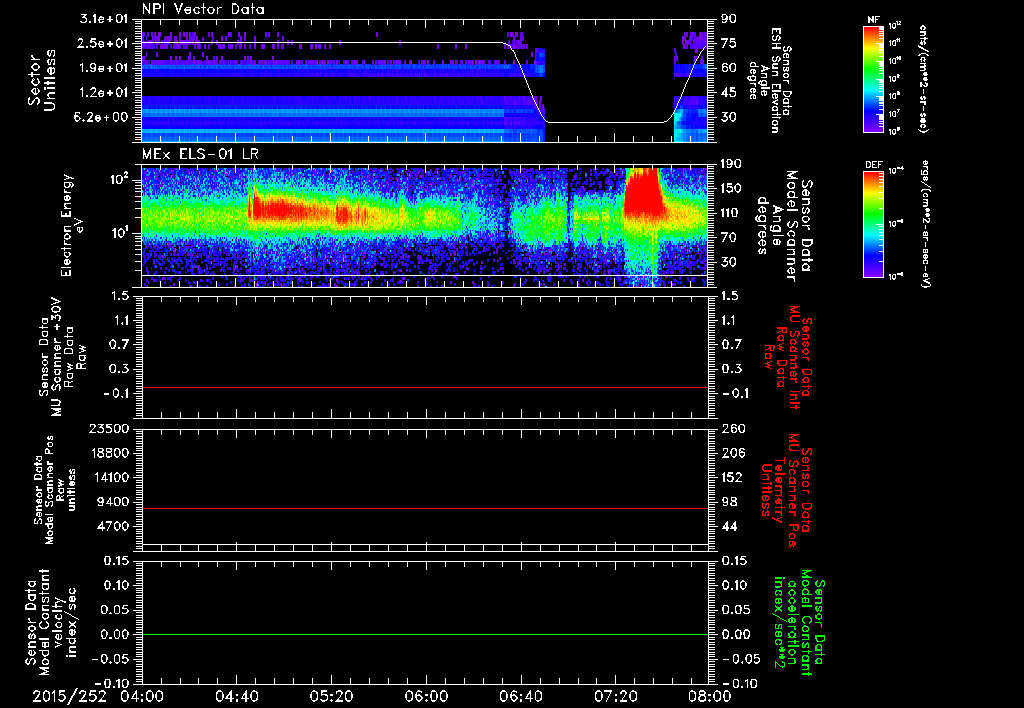The image size is (1024, 708).
Task: Click the 90 degree elevation tick
Action: click(729, 18)
